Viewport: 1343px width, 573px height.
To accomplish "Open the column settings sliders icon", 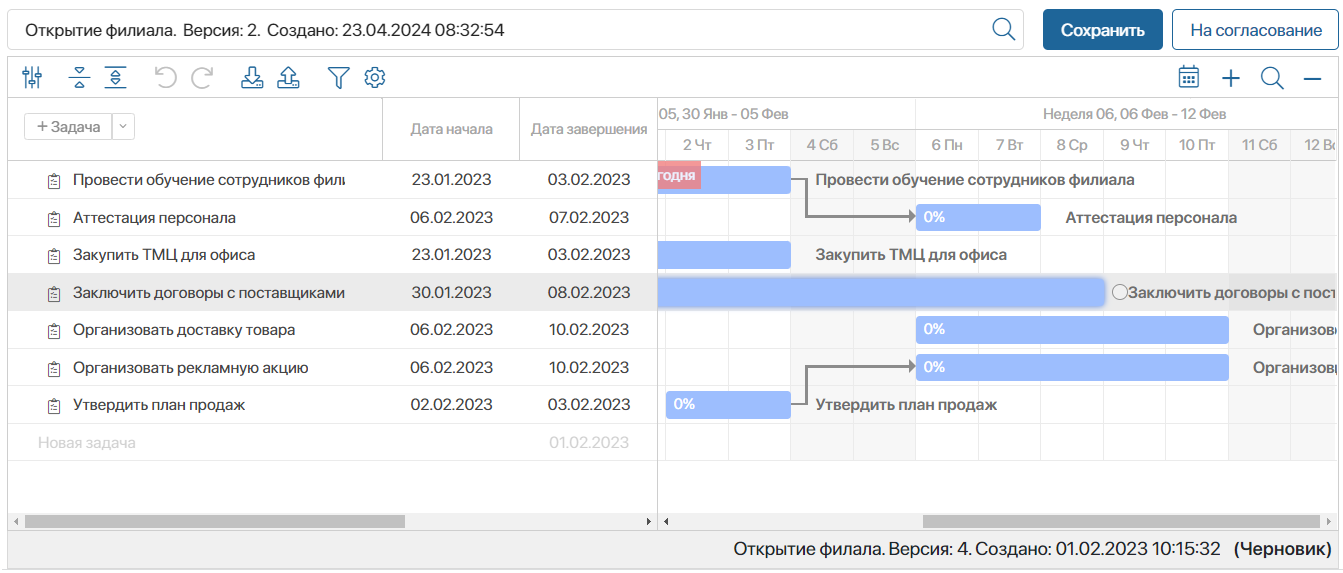I will tap(32, 78).
